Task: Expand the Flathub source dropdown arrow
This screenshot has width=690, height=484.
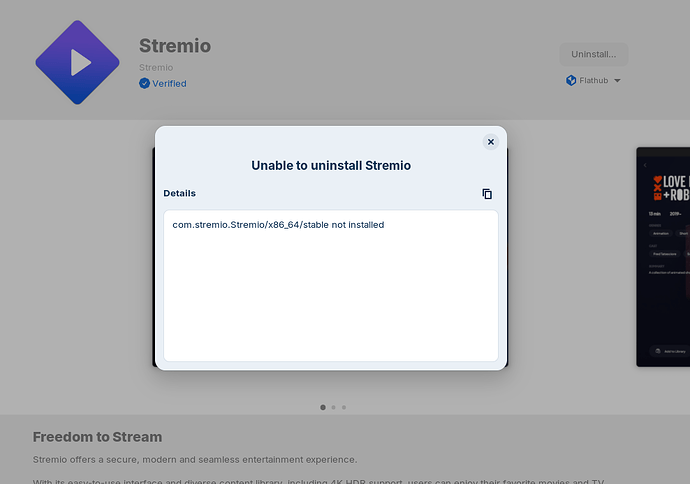Action: point(617,81)
